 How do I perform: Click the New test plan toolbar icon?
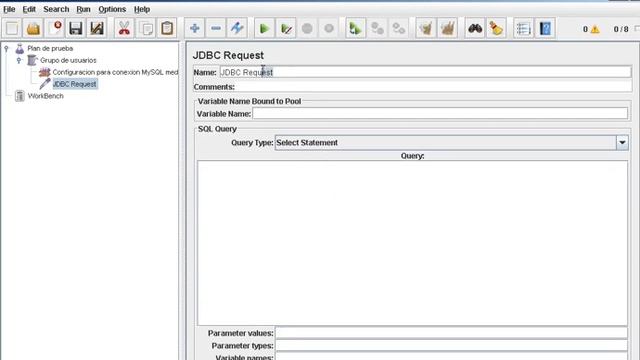point(12,28)
